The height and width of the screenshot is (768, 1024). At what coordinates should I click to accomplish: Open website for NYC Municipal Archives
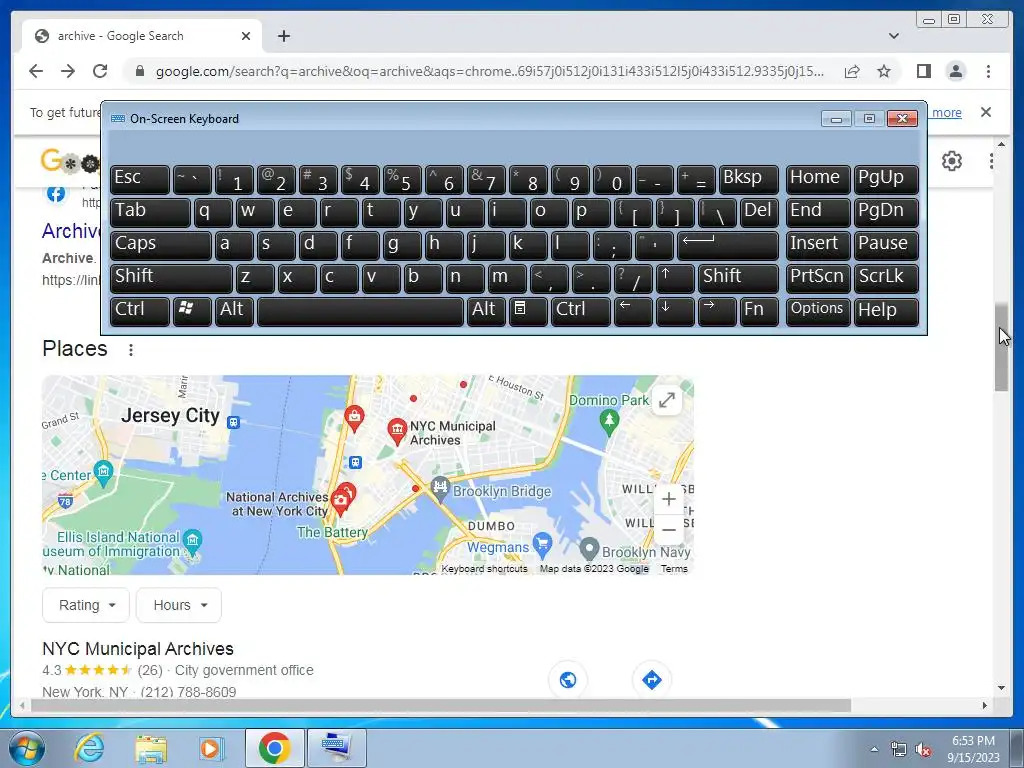point(568,680)
